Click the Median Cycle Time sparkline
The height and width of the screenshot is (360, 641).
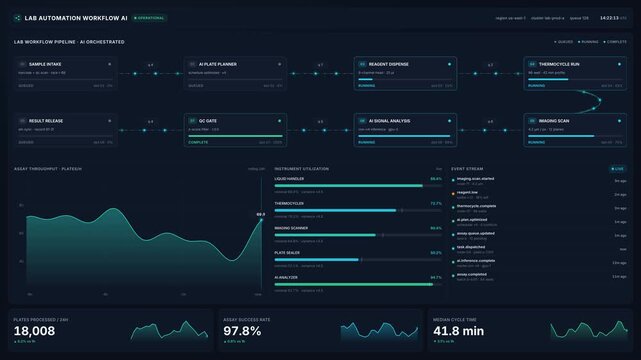coord(589,331)
